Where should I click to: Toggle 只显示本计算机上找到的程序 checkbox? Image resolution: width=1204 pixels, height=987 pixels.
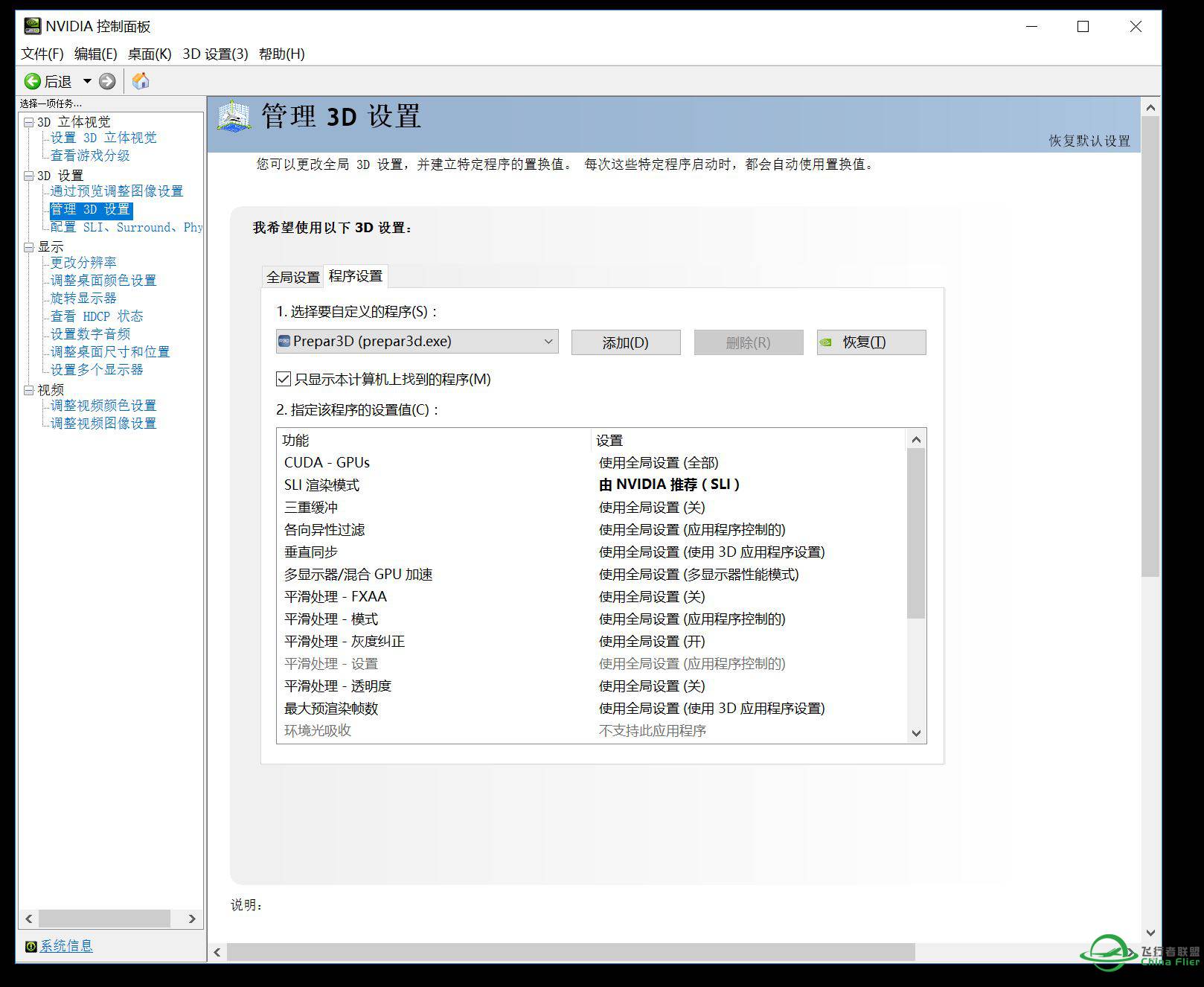point(284,379)
